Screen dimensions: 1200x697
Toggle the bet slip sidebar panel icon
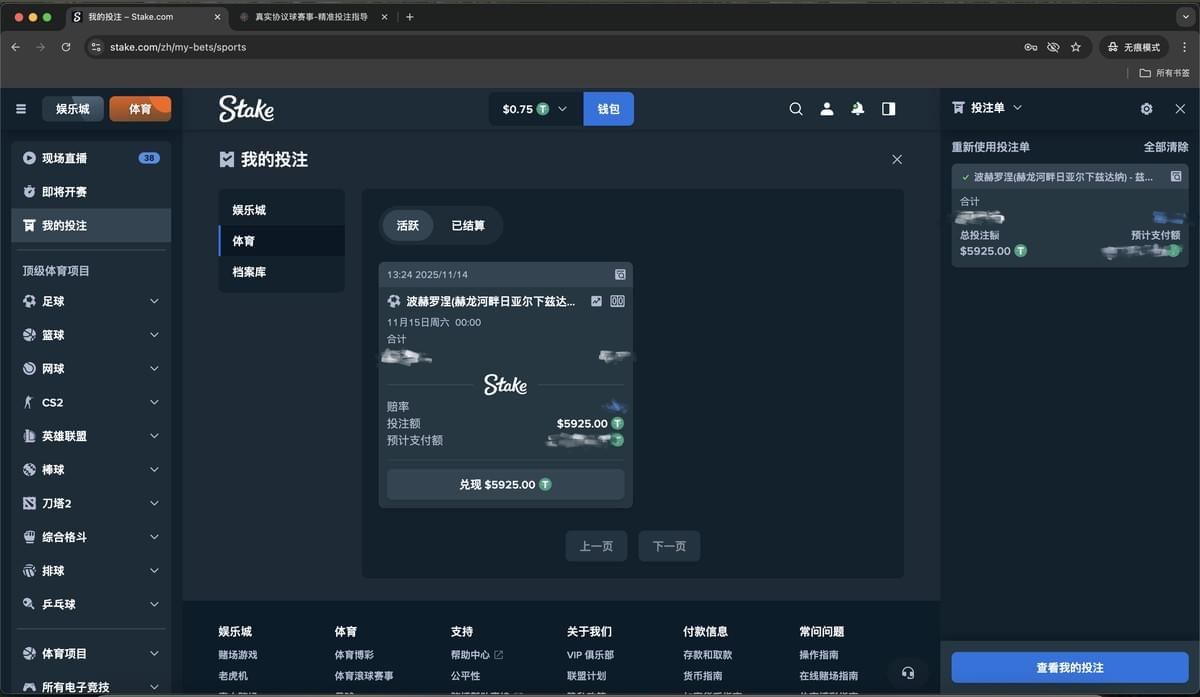coord(888,109)
